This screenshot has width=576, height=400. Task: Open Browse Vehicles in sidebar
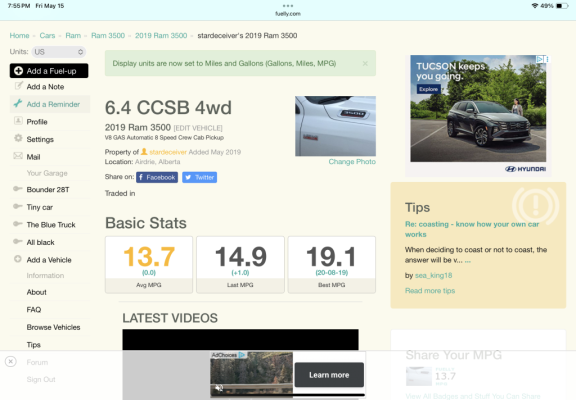(53, 327)
